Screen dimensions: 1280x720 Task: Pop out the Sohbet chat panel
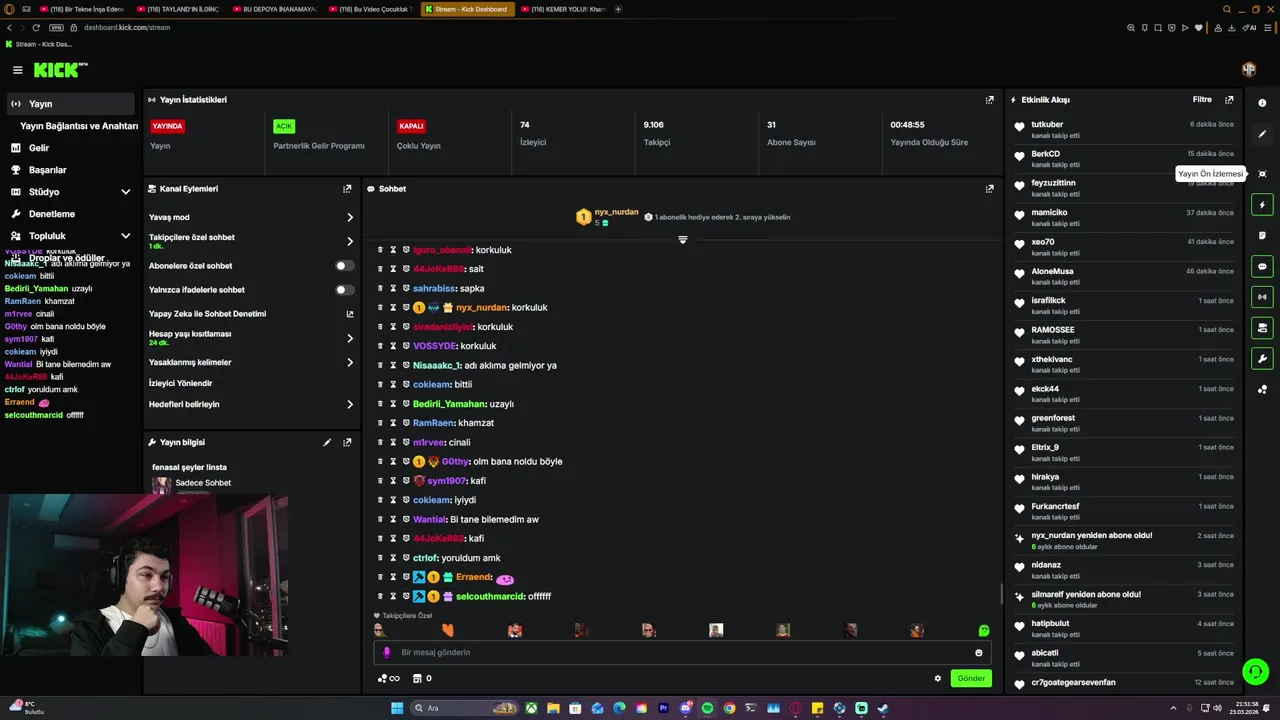coord(990,189)
